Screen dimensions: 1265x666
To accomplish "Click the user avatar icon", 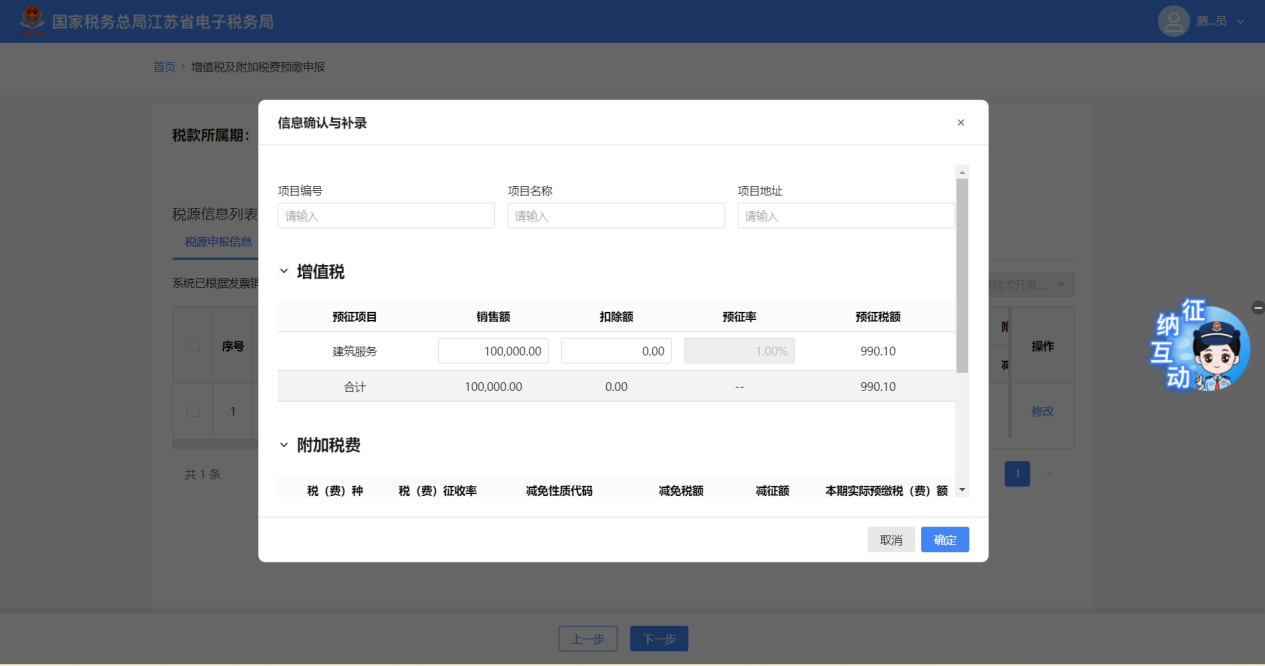I will (1173, 21).
